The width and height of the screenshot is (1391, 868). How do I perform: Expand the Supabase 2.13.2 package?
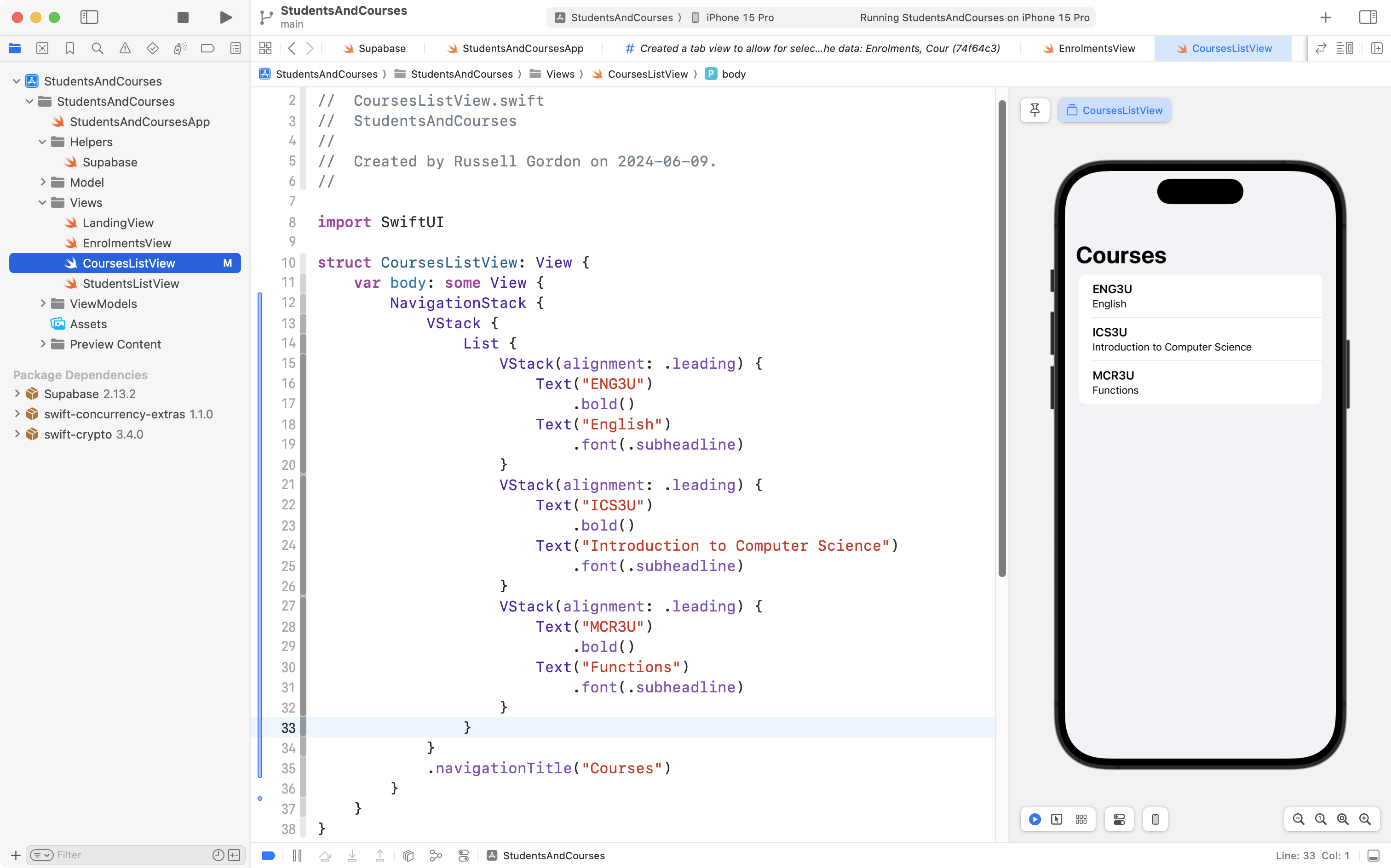pyautogui.click(x=17, y=394)
